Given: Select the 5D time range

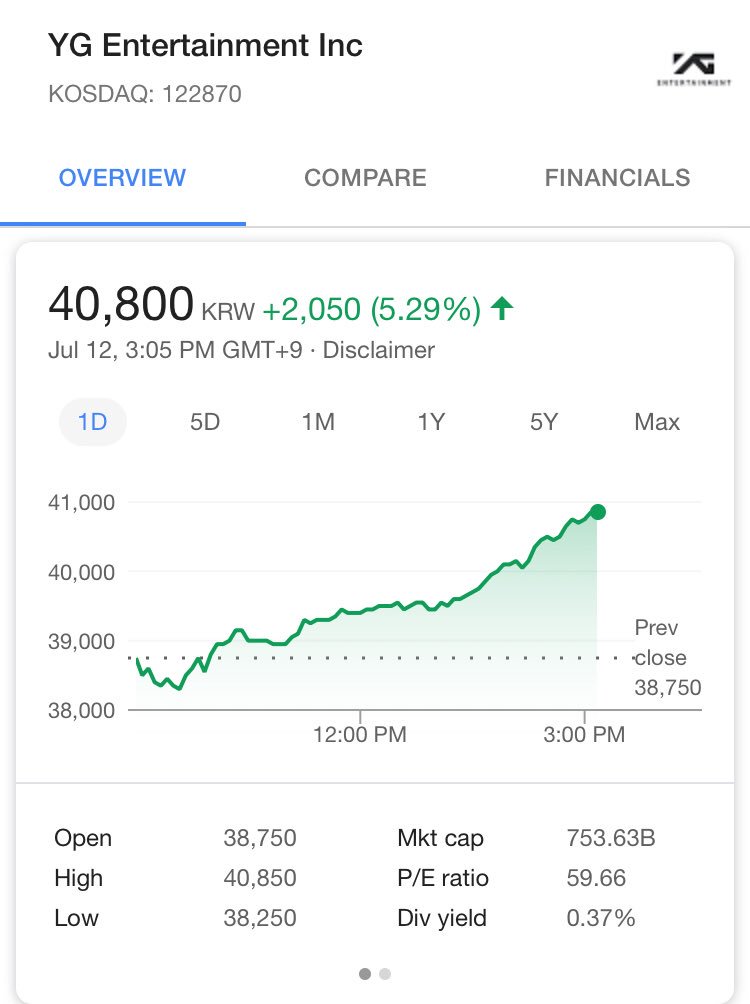Looking at the screenshot, I should click(x=205, y=422).
